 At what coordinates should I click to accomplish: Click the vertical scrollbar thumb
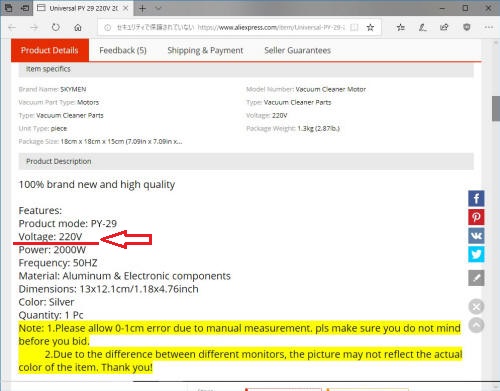point(496,109)
